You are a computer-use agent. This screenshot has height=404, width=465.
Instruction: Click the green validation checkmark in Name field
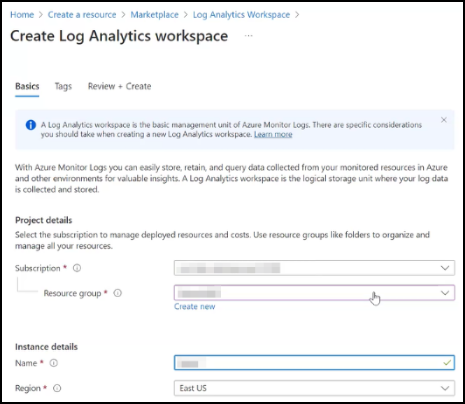[x=447, y=363]
